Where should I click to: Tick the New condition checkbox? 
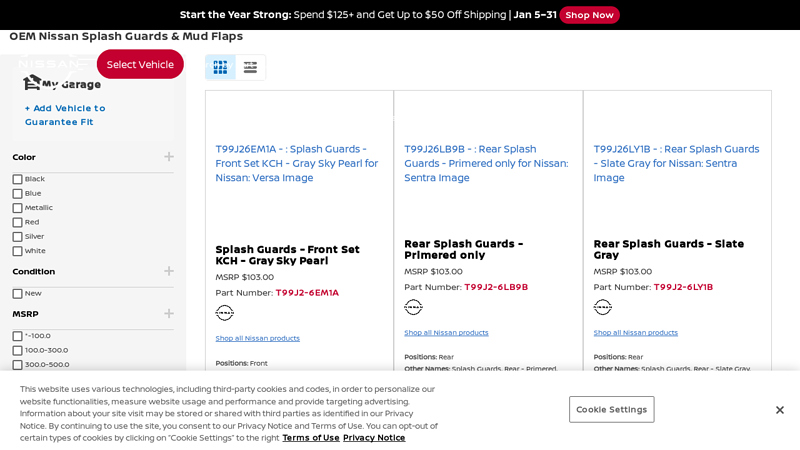pyautogui.click(x=18, y=294)
